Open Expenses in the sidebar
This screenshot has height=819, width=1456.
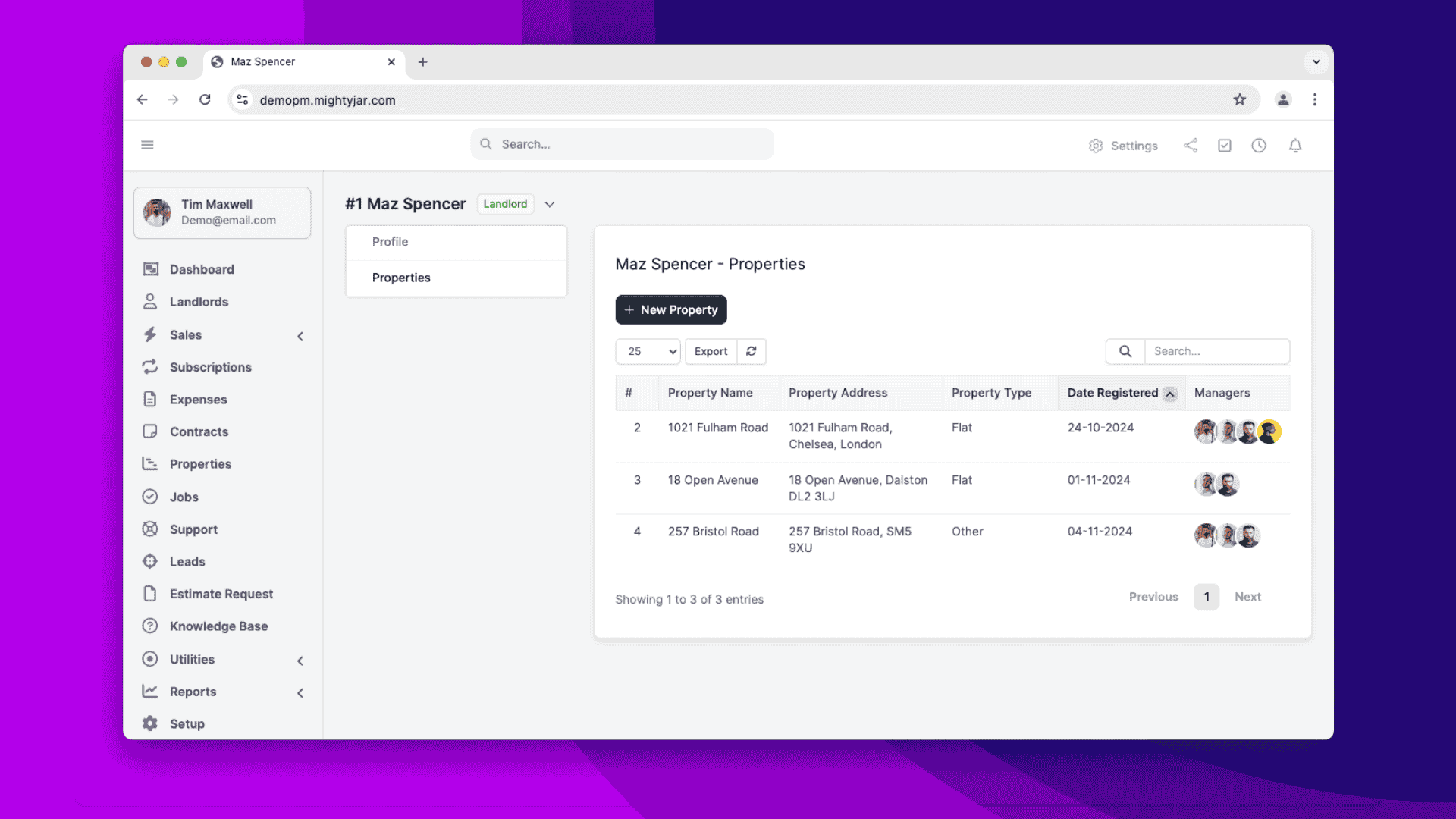(x=198, y=400)
